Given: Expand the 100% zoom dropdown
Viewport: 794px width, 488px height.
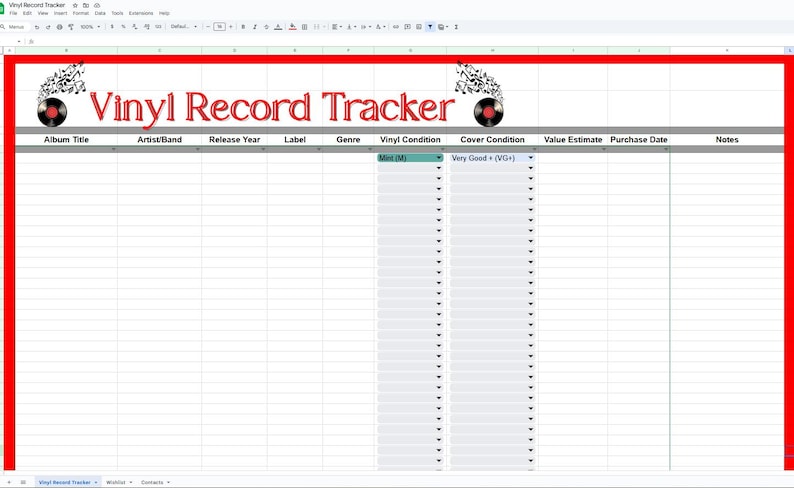Looking at the screenshot, I should pyautogui.click(x=90, y=27).
